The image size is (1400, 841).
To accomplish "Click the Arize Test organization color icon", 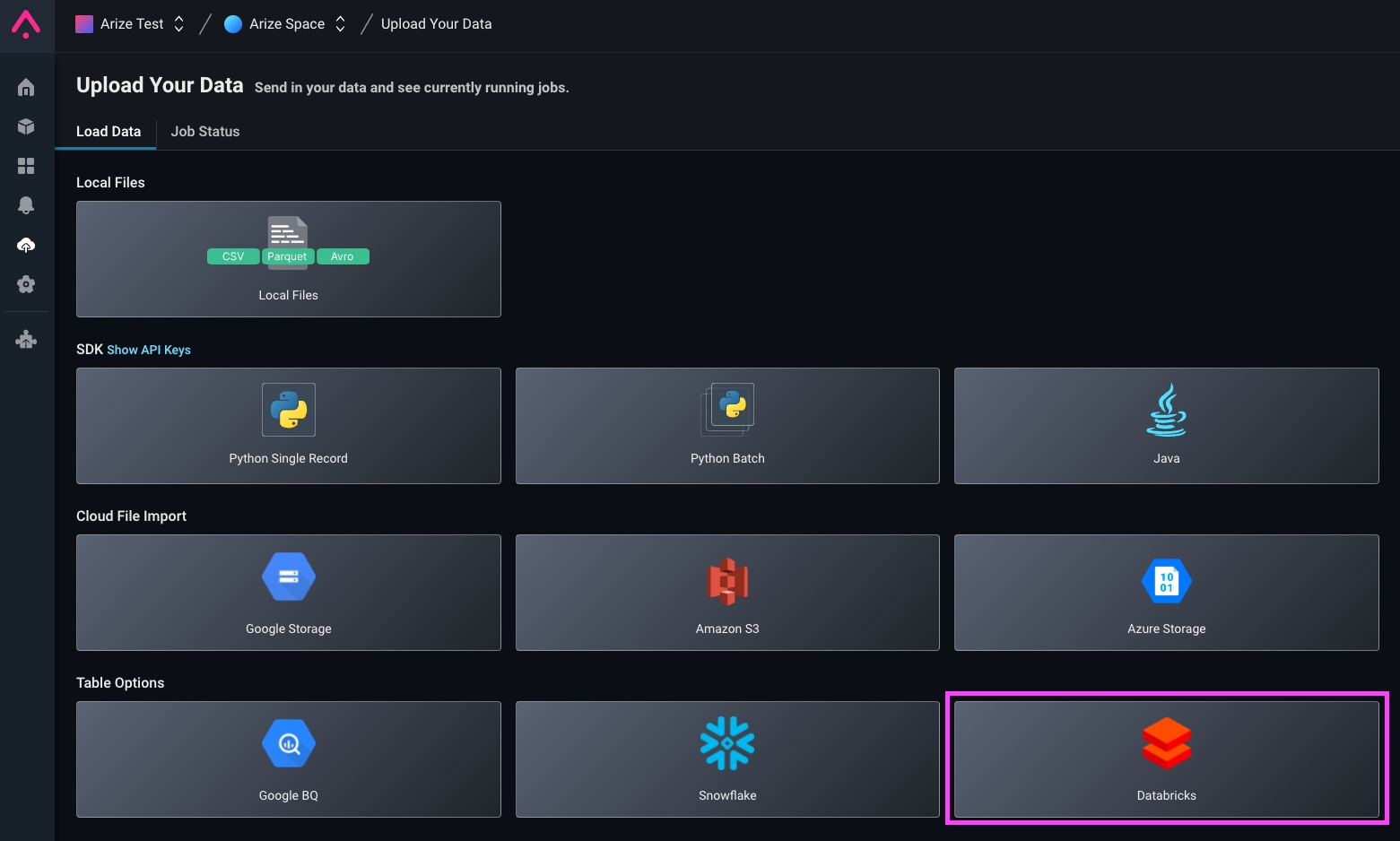I will tap(84, 24).
